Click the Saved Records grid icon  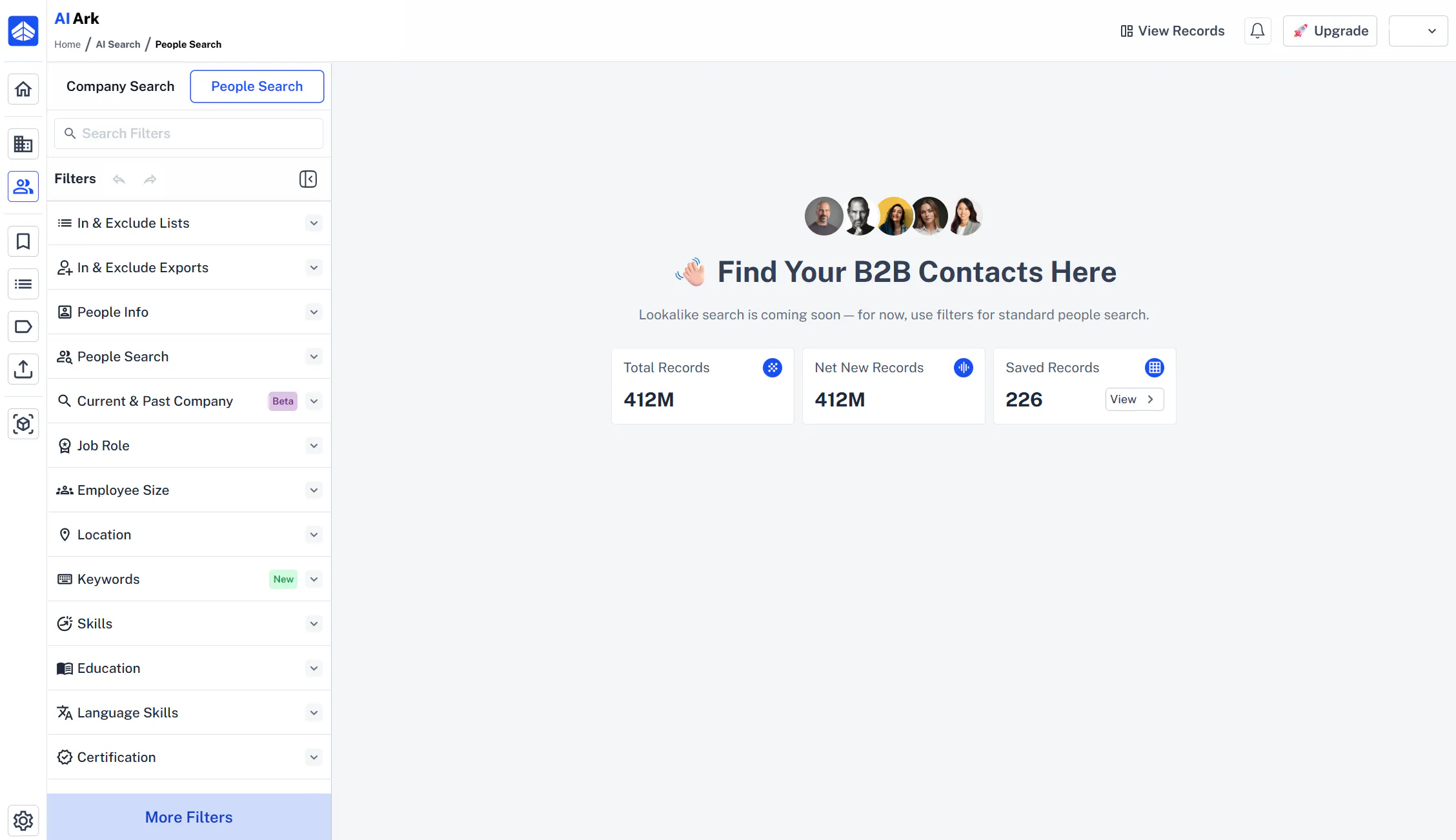coord(1155,368)
